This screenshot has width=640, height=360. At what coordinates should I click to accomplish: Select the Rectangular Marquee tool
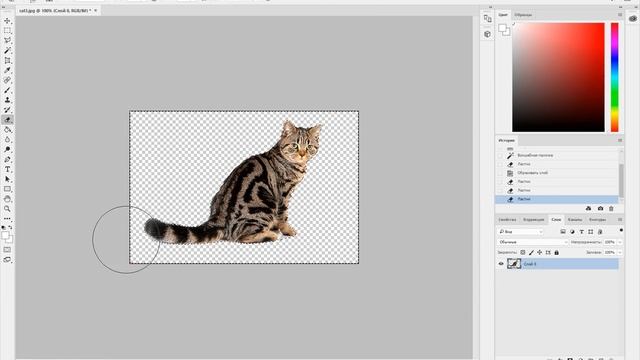click(x=7, y=31)
